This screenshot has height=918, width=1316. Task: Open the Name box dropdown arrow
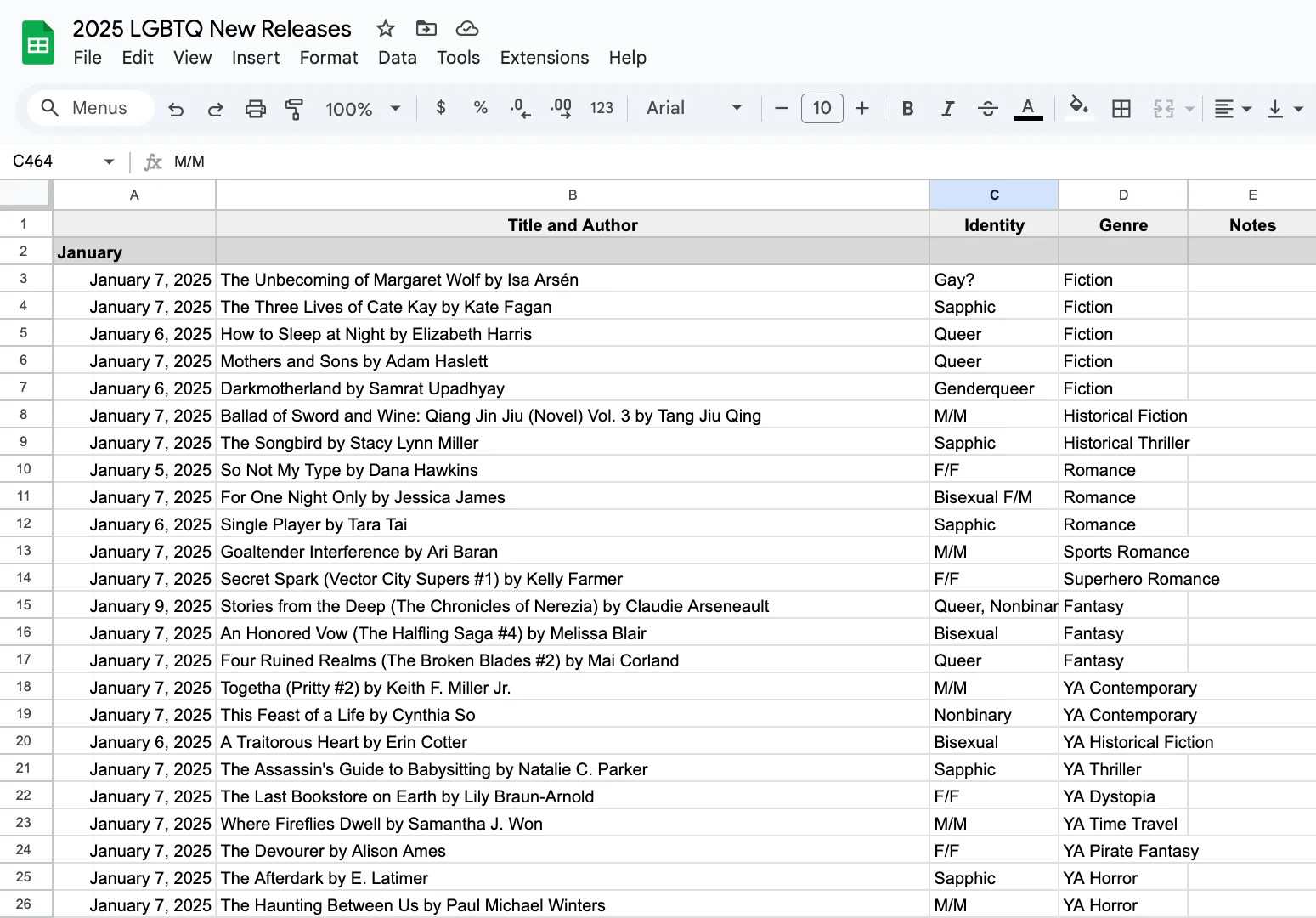[109, 161]
